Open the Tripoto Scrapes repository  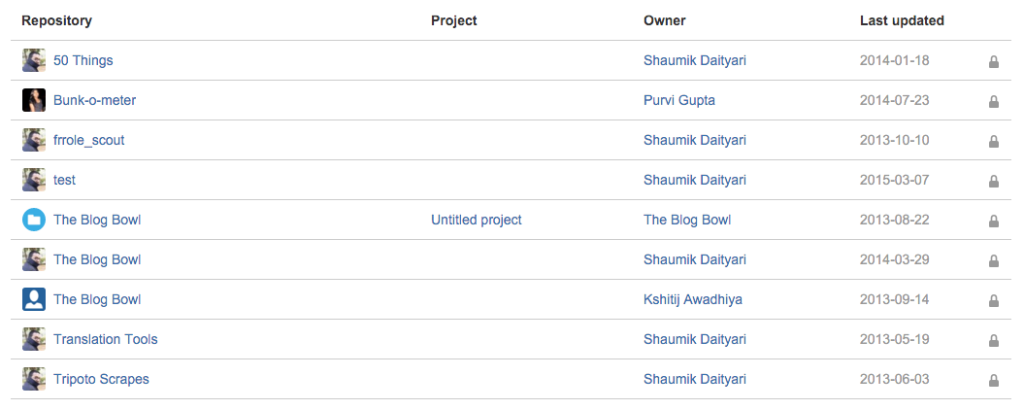pos(101,380)
